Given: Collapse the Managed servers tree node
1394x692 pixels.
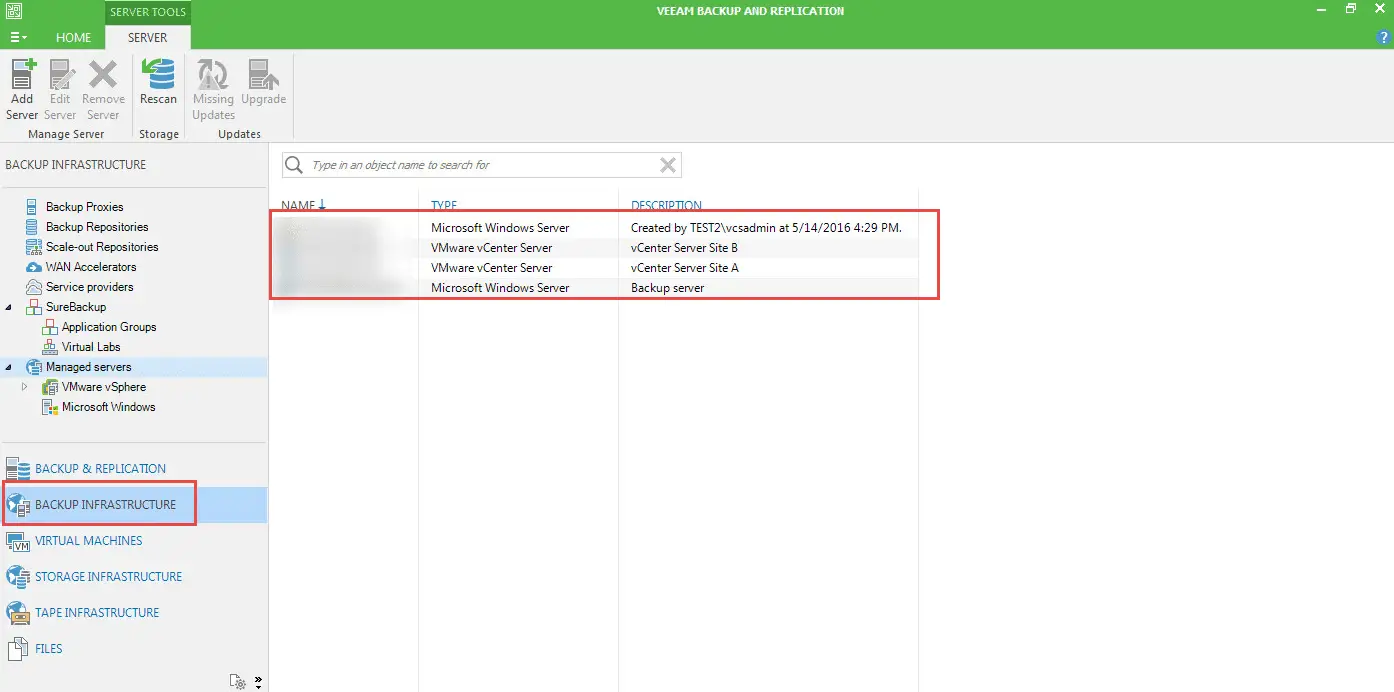Looking at the screenshot, I should coord(9,367).
